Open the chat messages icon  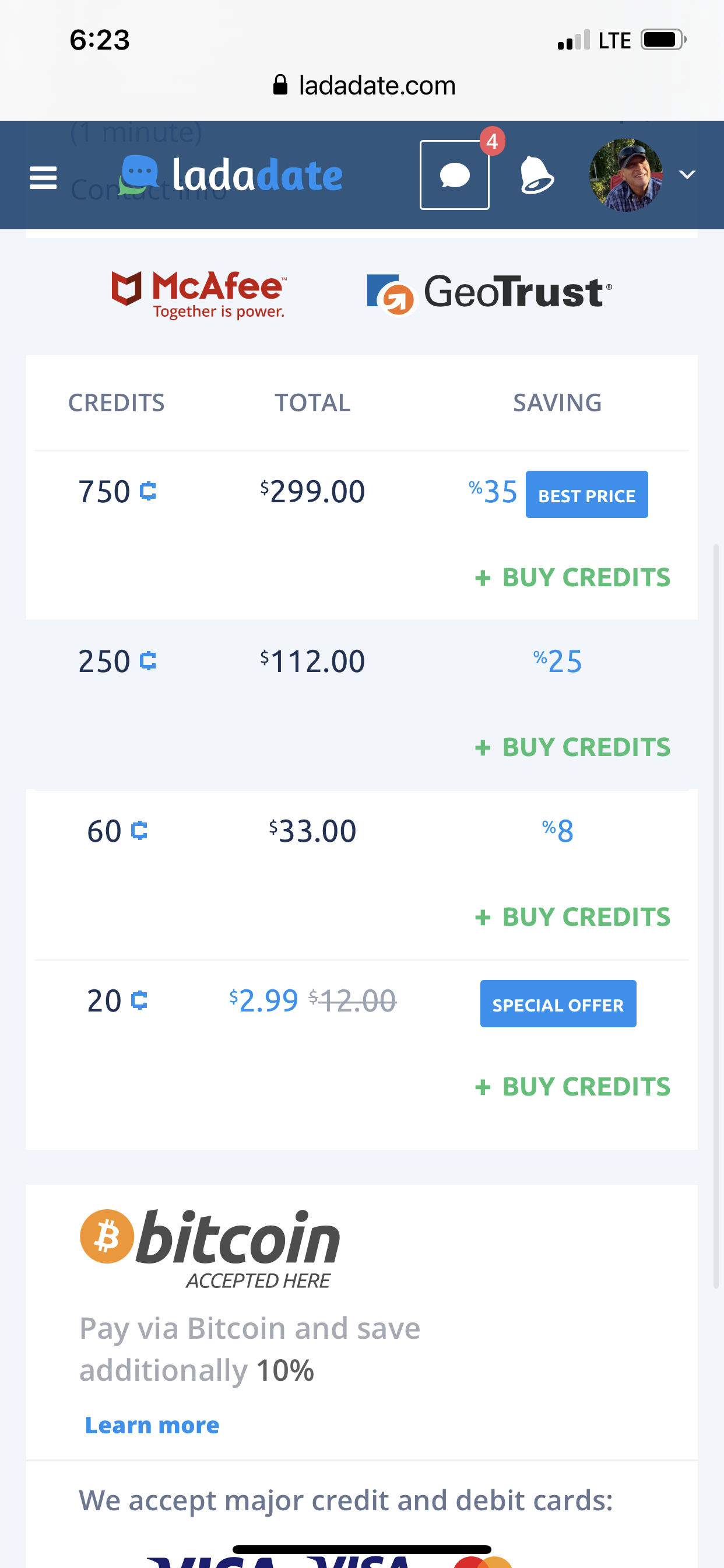click(455, 176)
